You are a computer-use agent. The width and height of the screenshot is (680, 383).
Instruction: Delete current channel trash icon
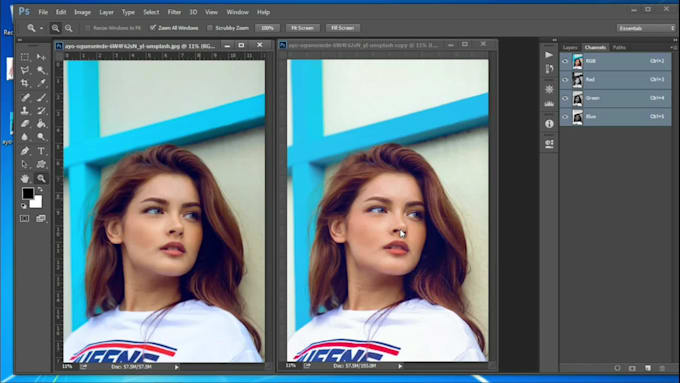(x=662, y=368)
